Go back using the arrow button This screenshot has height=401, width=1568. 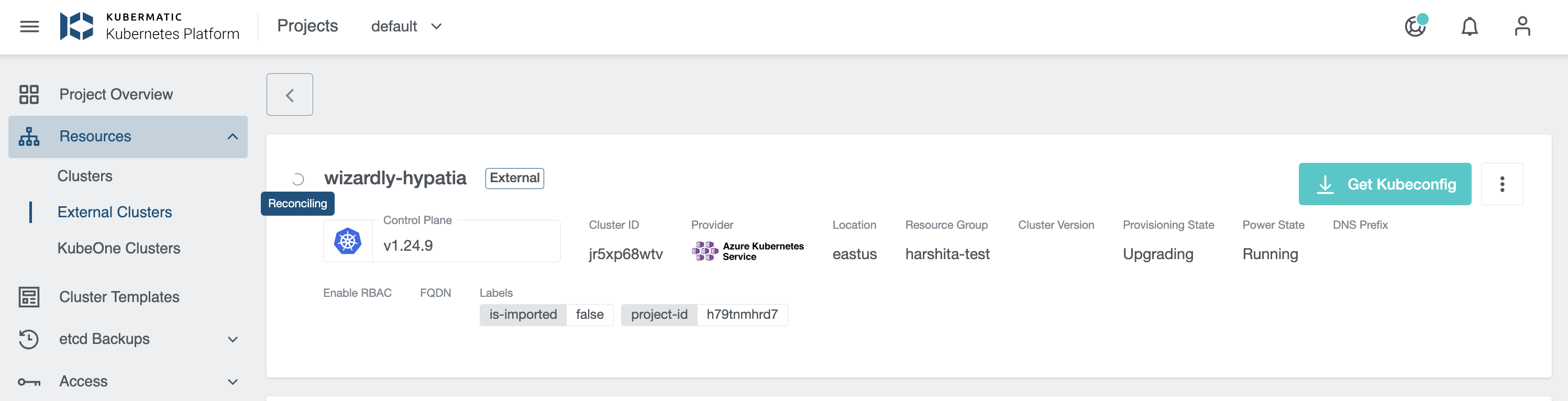(290, 95)
